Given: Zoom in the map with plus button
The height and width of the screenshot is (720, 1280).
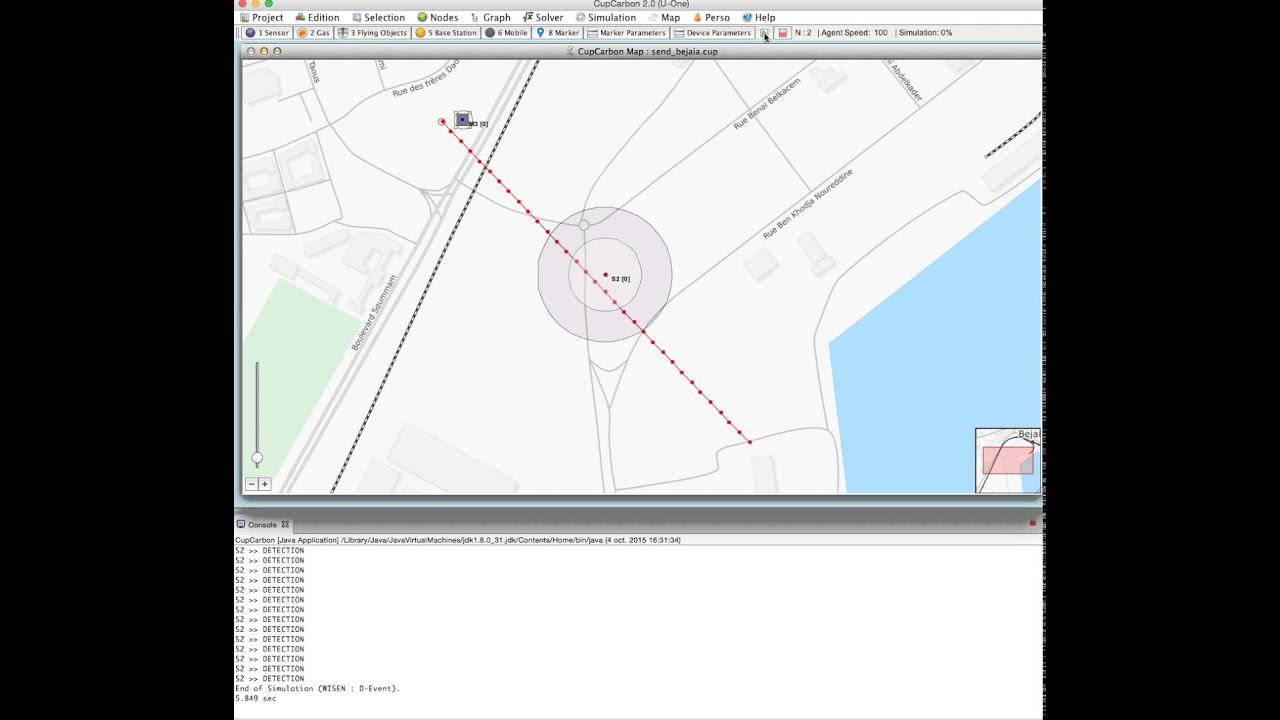Looking at the screenshot, I should (264, 484).
